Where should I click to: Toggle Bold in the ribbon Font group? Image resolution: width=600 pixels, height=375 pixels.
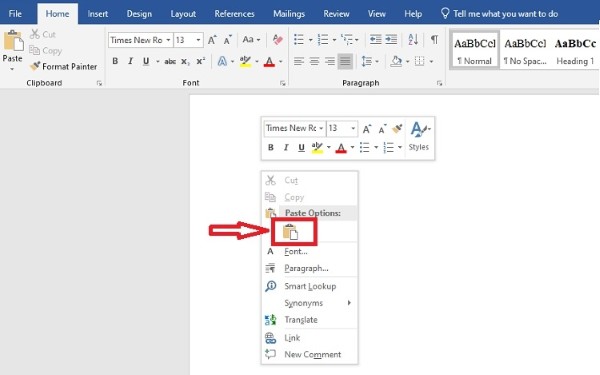click(x=115, y=61)
